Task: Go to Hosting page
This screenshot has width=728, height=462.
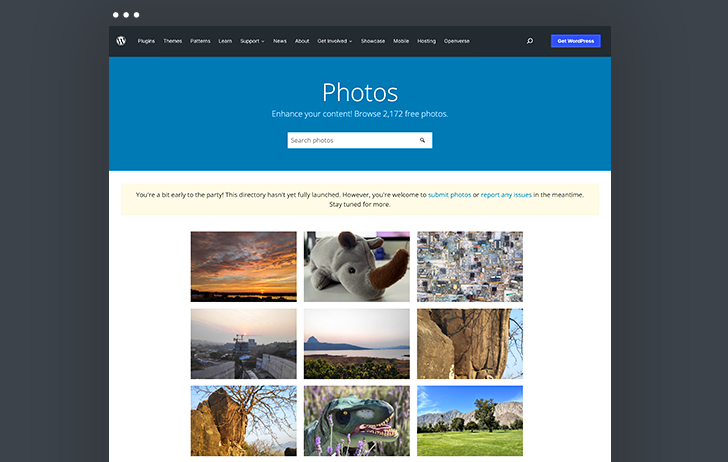Action: point(426,41)
